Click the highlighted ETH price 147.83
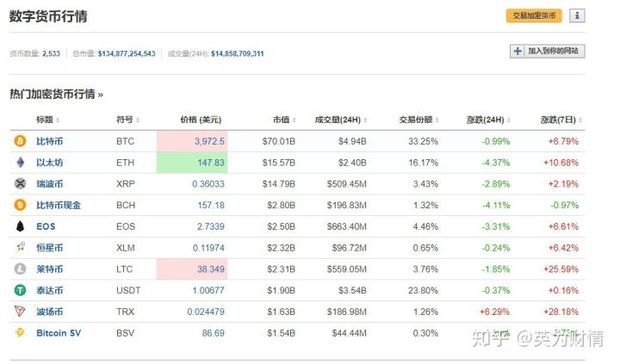The width and height of the screenshot is (620, 364). click(192, 162)
